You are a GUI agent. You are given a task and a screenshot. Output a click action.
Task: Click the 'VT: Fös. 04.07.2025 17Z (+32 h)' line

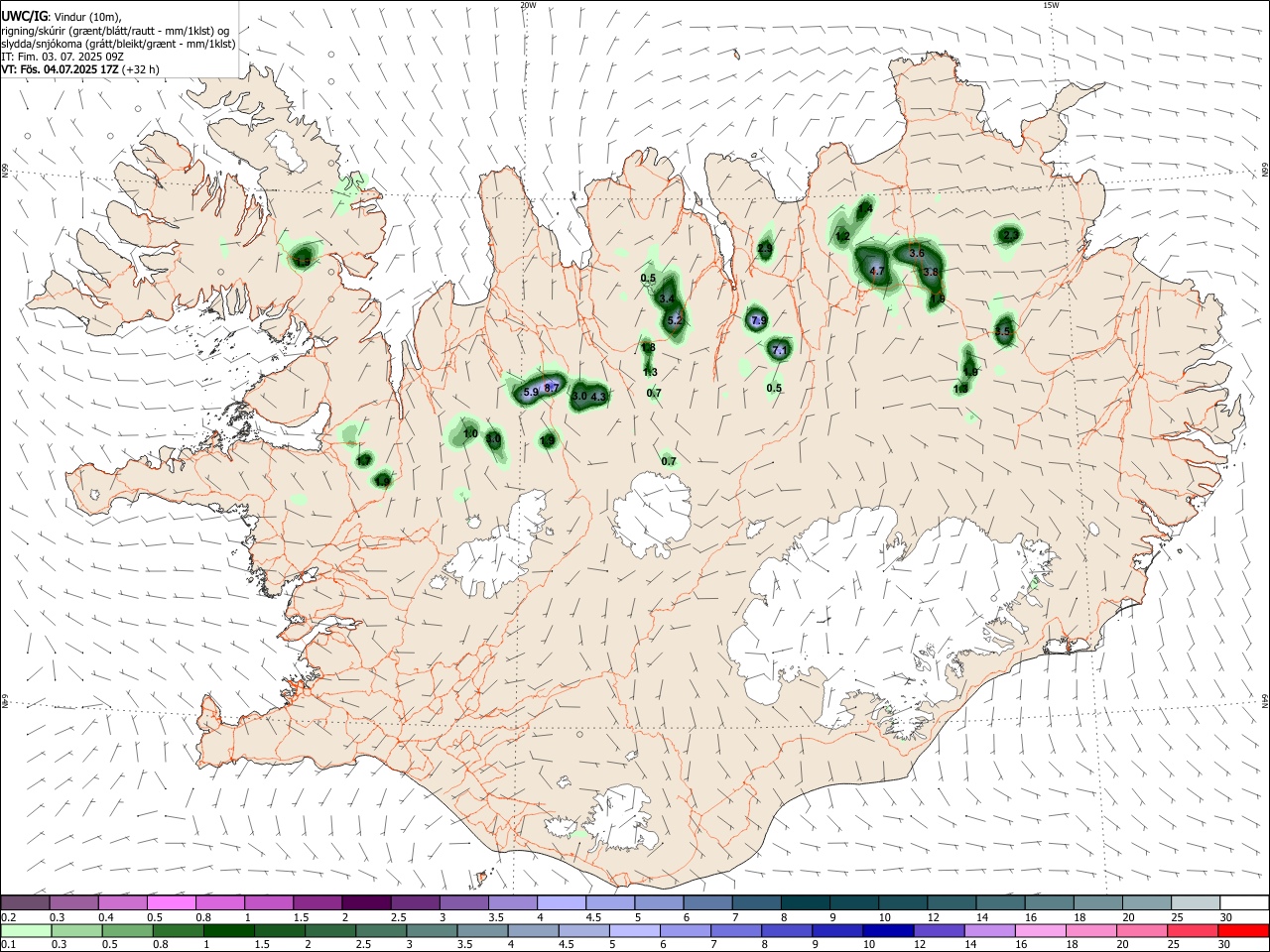tap(80, 69)
